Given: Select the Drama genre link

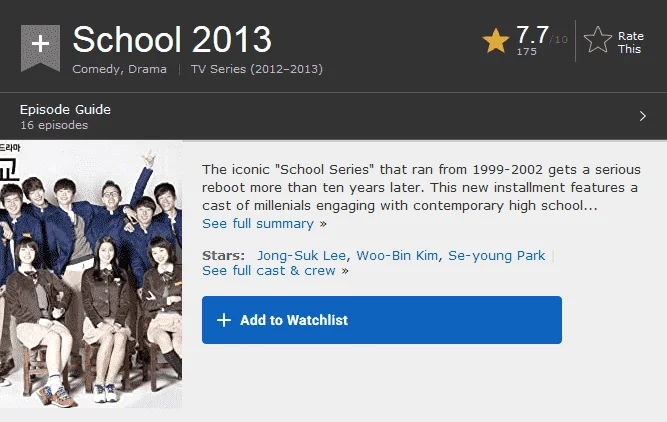Looking at the screenshot, I should pos(147,69).
